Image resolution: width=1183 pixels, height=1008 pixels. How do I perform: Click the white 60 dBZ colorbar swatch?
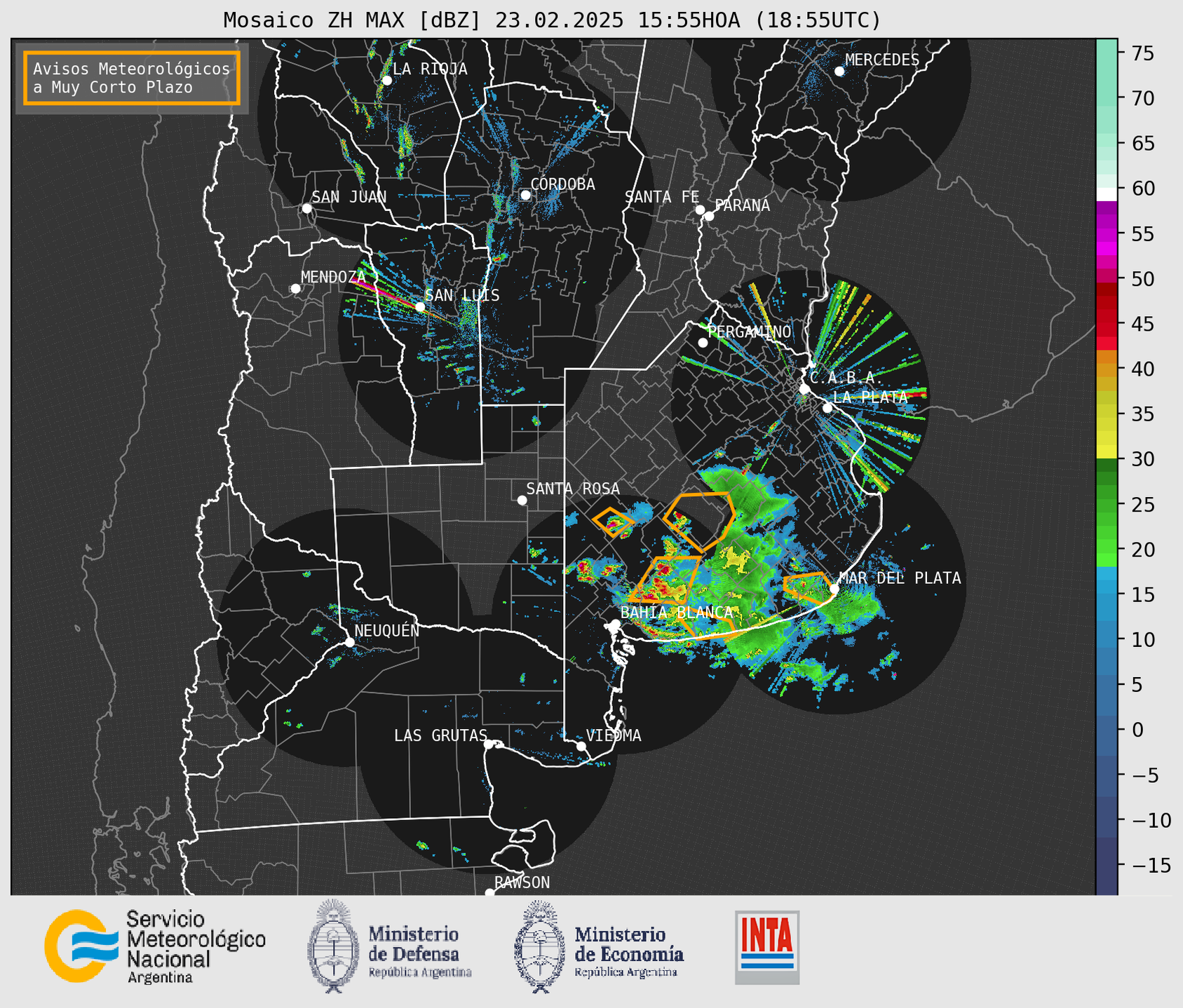point(1107,193)
